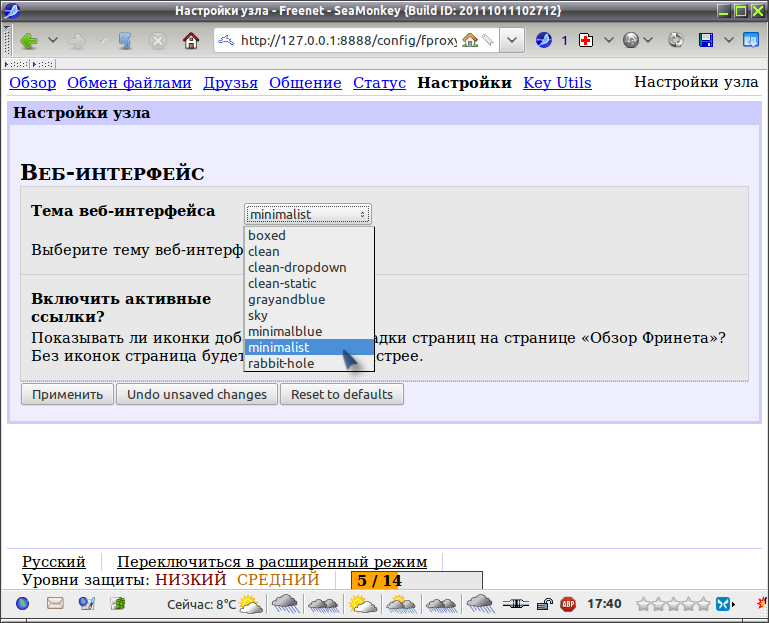The height and width of the screenshot is (623, 769).
Task: Open the Обзор navigation link
Action: tap(32, 83)
